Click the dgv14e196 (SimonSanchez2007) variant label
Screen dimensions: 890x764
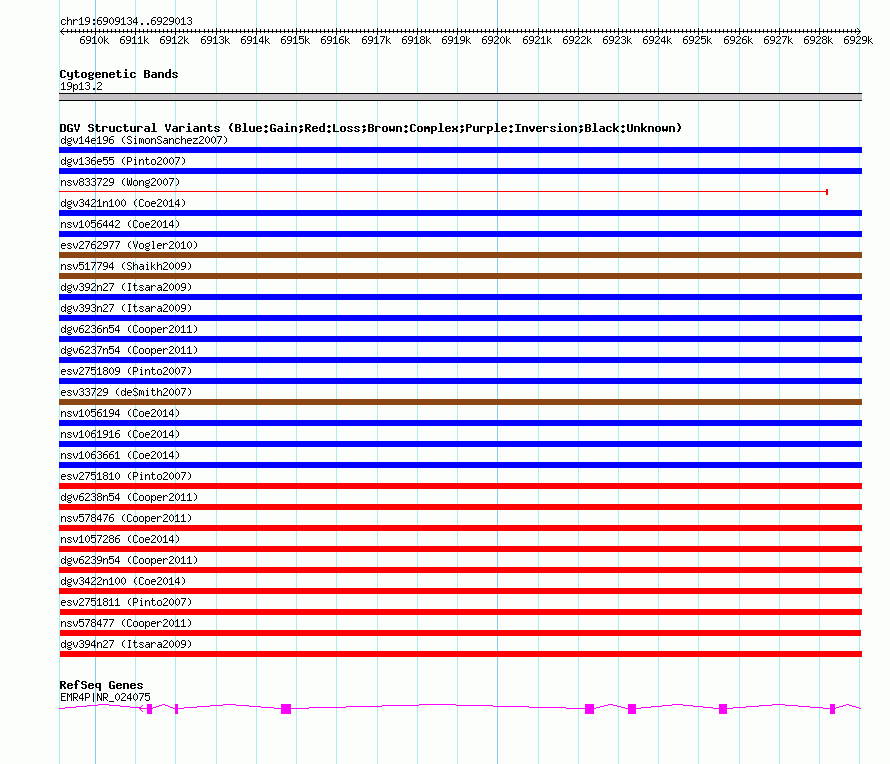144,140
